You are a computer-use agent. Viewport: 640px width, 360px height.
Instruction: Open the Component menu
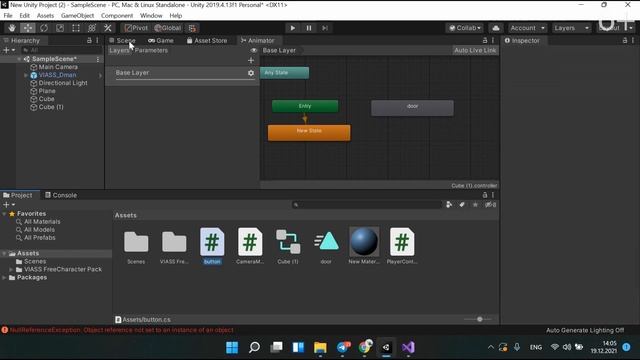click(117, 16)
